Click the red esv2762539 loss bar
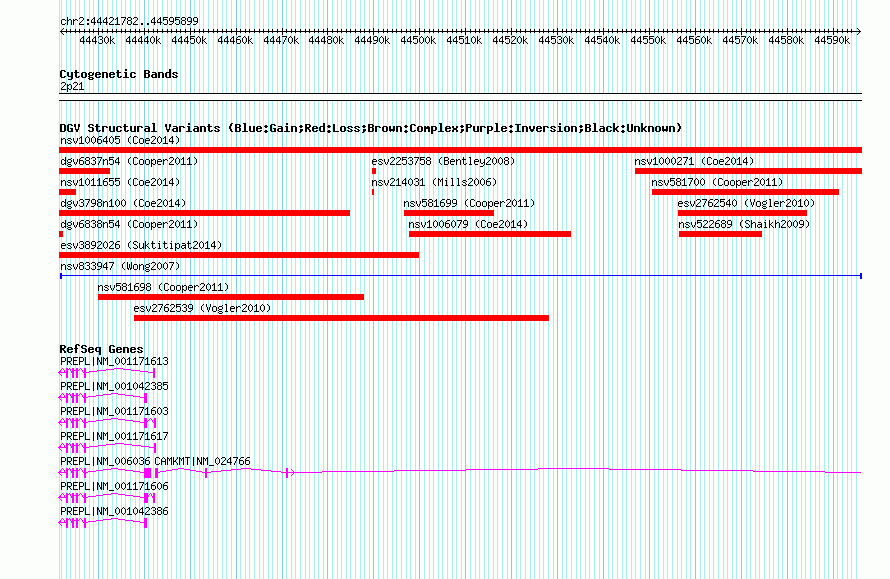 point(341,318)
